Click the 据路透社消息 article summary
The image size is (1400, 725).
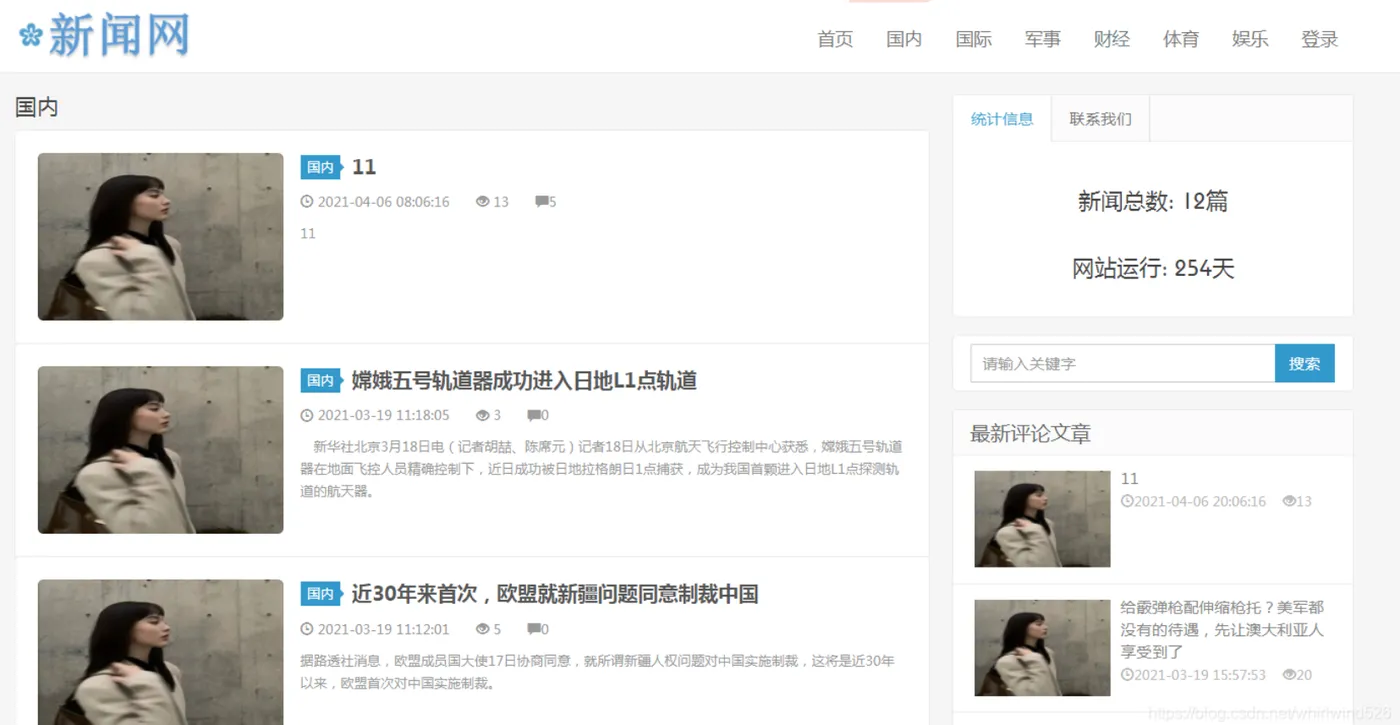click(x=598, y=672)
